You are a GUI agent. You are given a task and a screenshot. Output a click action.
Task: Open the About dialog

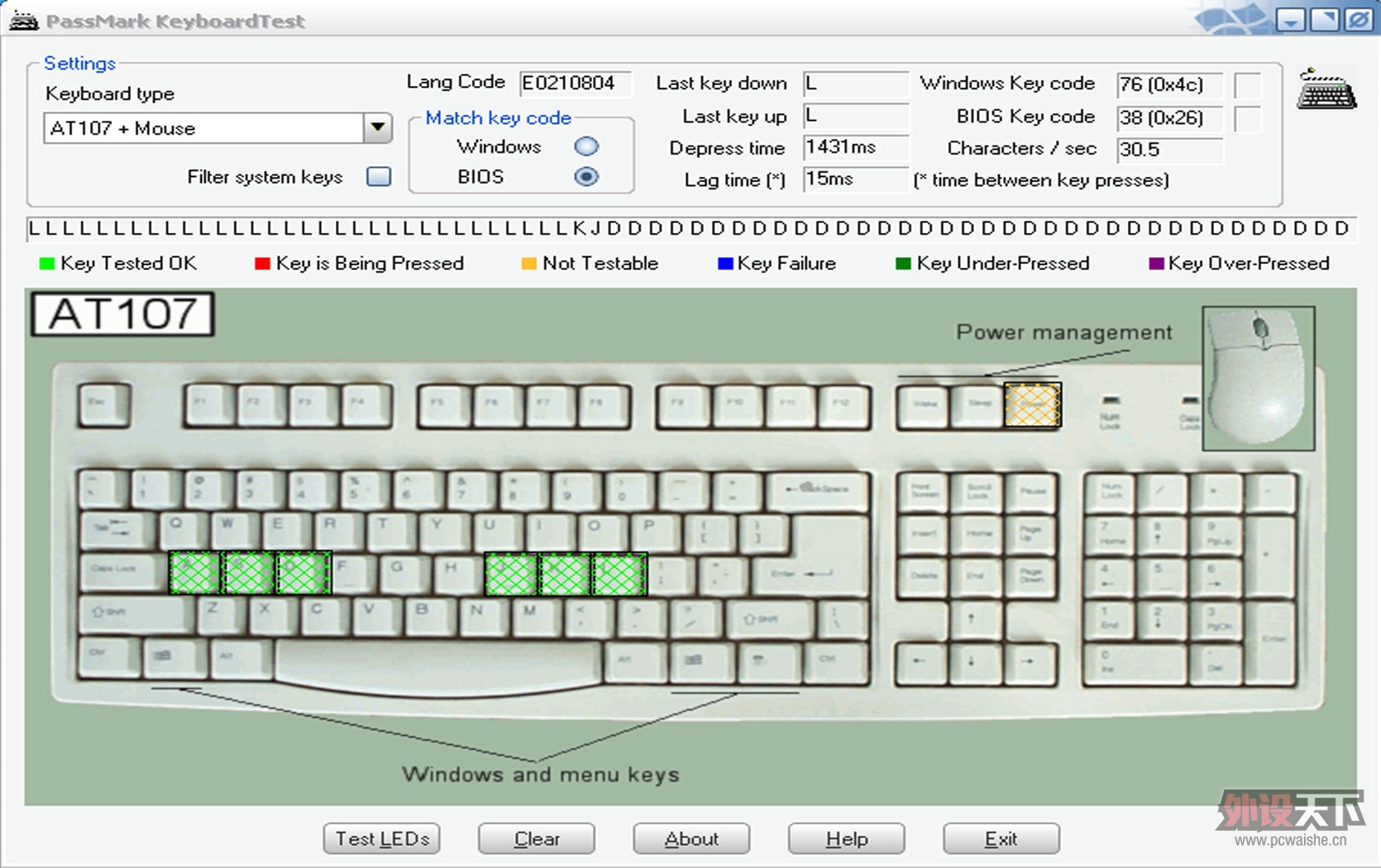(x=691, y=838)
